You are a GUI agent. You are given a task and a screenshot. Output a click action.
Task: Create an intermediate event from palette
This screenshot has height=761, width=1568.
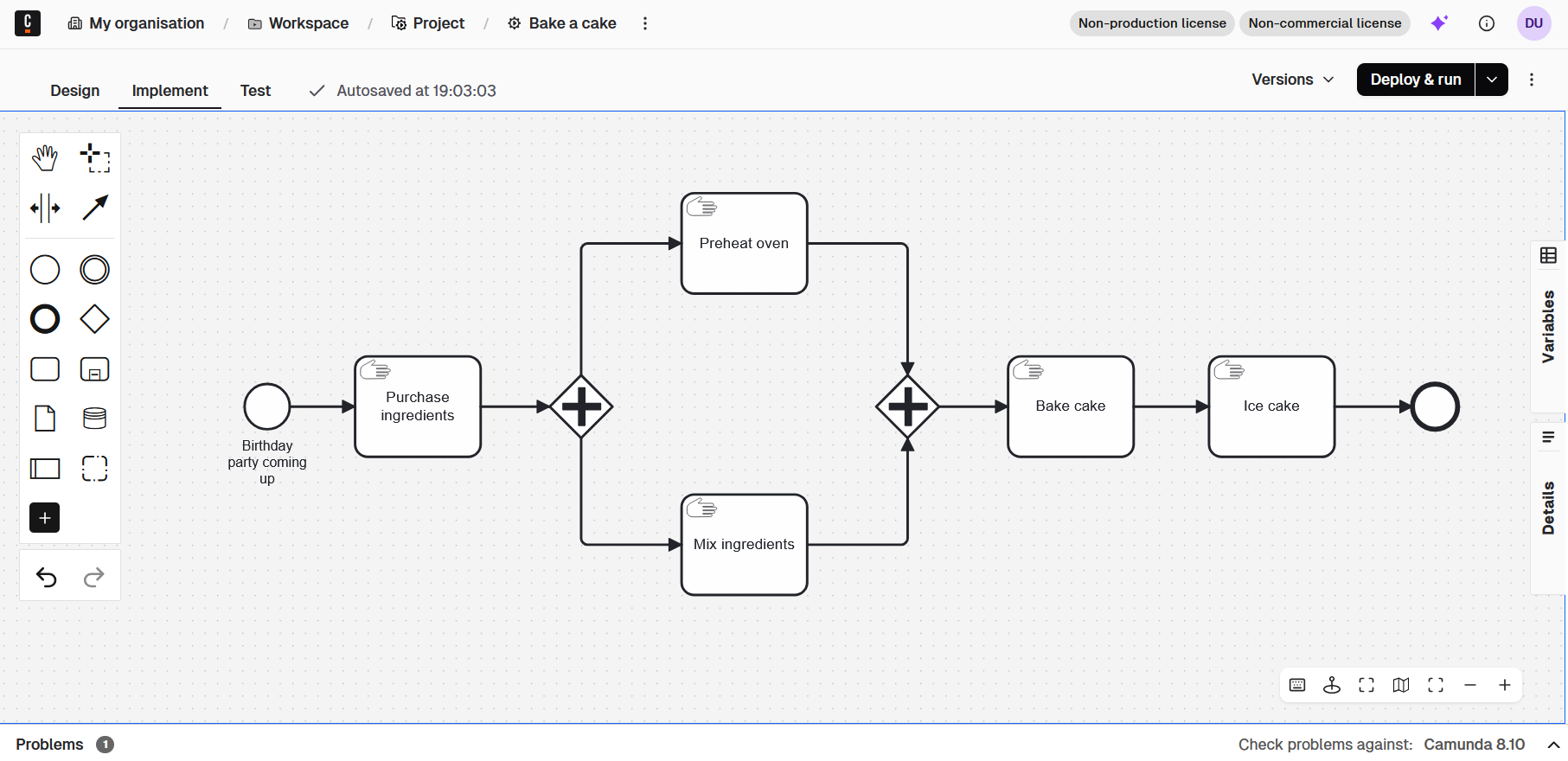[94, 270]
